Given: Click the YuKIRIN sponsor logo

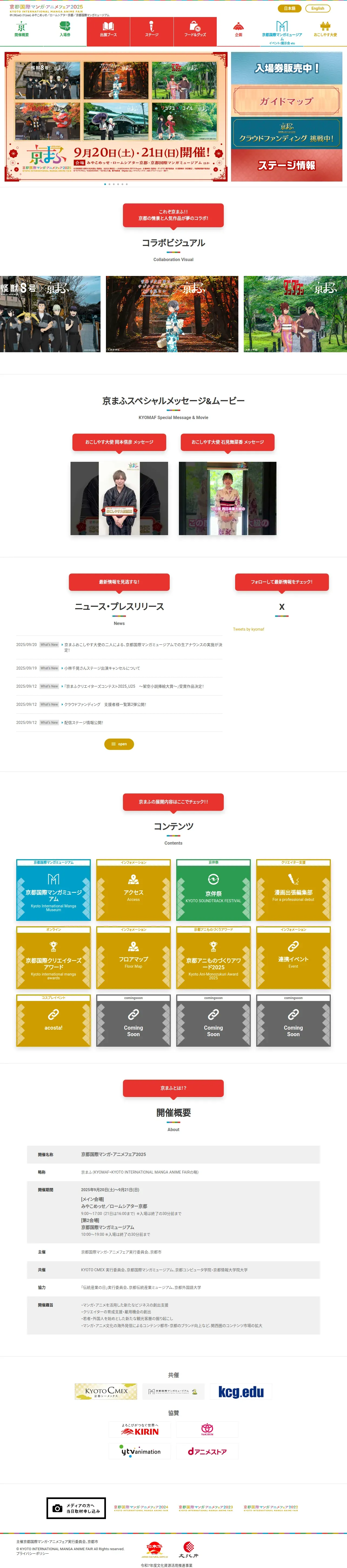Looking at the screenshot, I should pos(207,1429).
